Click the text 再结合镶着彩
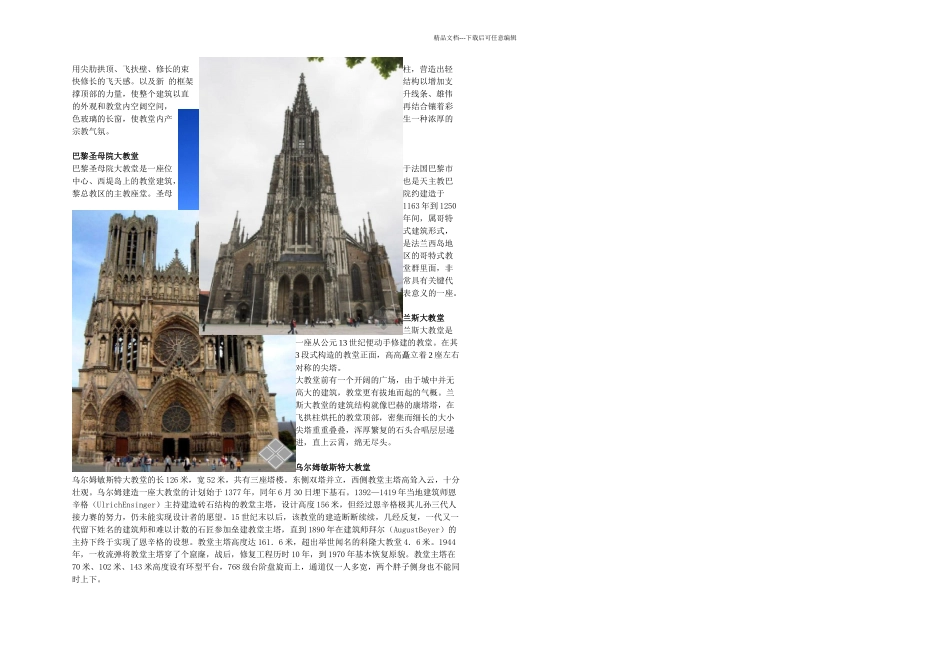The image size is (950, 672). click(x=428, y=107)
